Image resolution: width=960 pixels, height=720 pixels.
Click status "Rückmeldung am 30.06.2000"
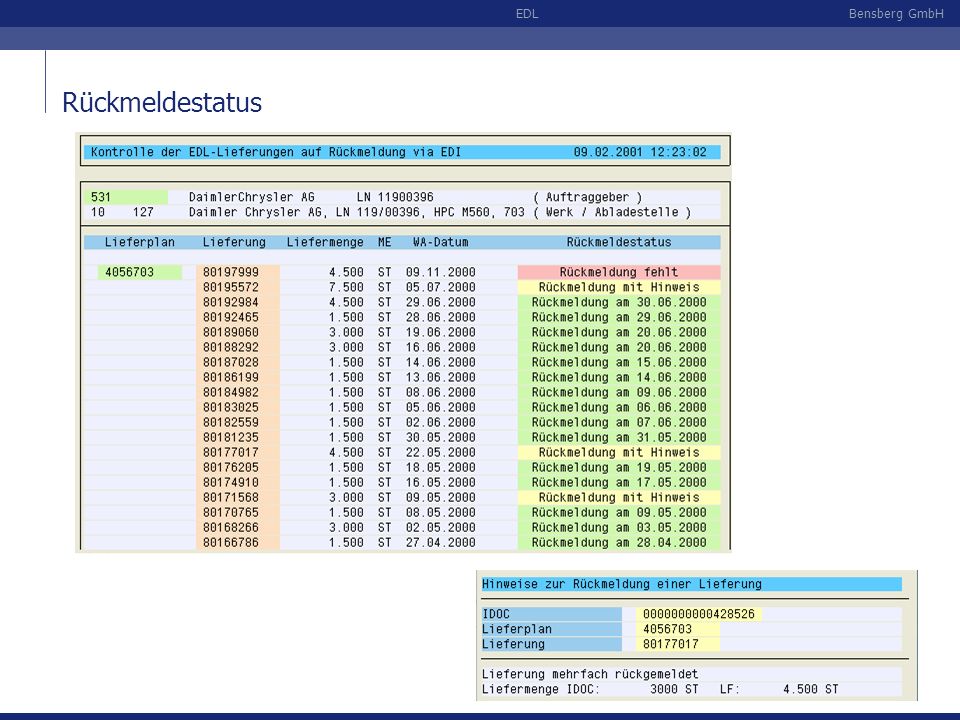pos(619,302)
